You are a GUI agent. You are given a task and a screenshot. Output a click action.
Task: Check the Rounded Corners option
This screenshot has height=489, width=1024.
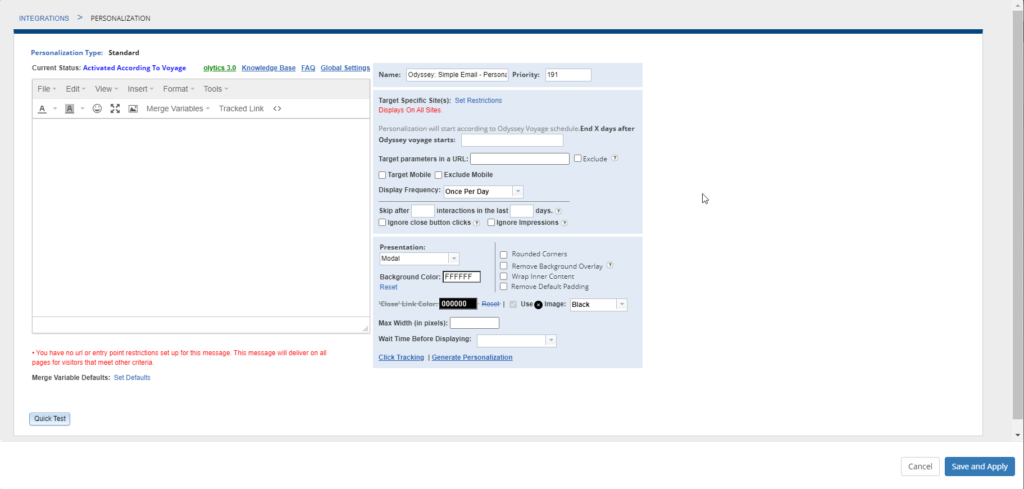click(504, 254)
